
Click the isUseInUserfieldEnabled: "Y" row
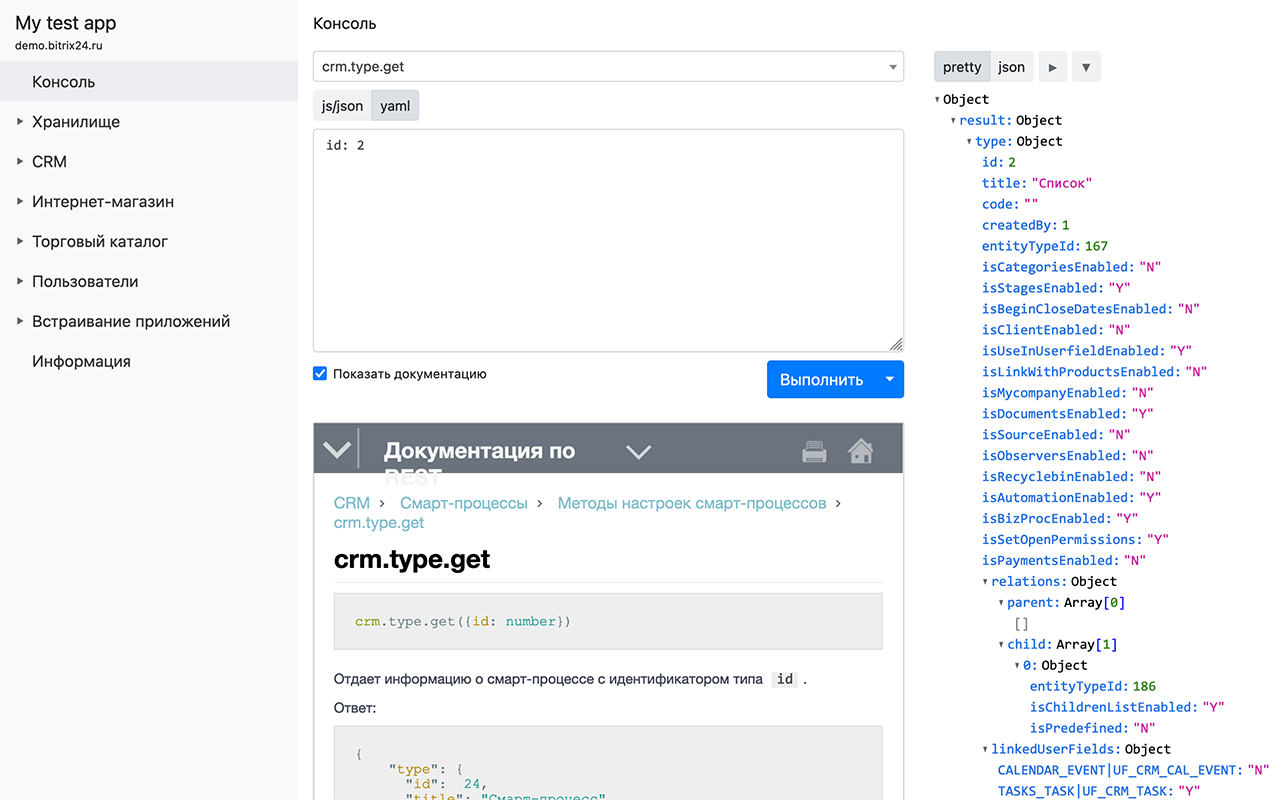(1087, 351)
